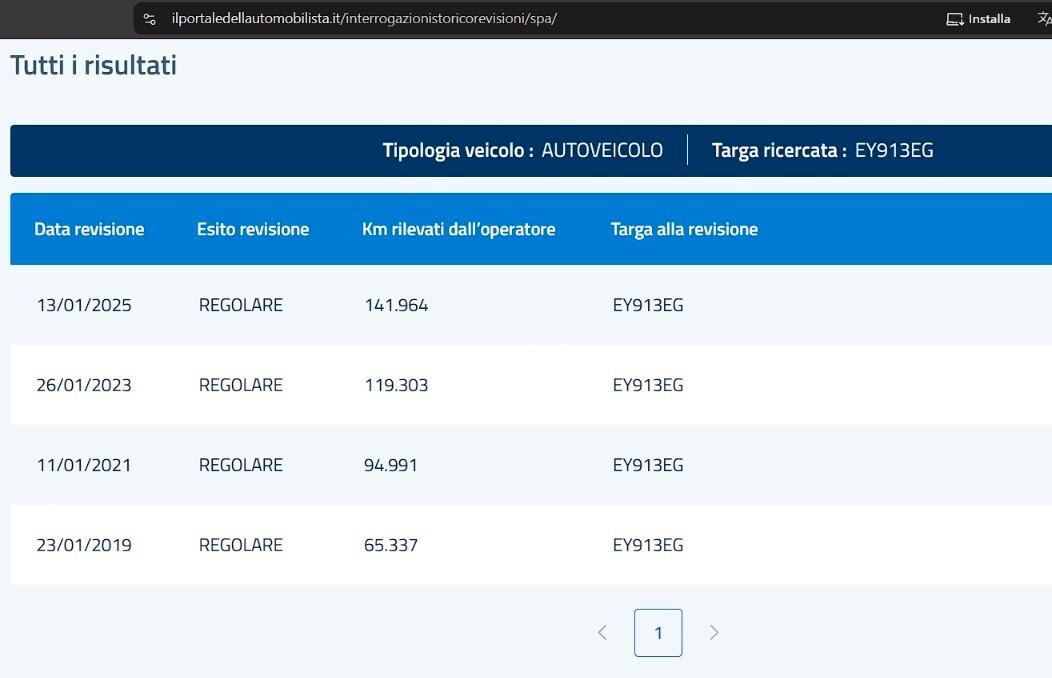The width and height of the screenshot is (1052, 678).
Task: Click plate EY913EG in the 11/01/2021 row
Action: tap(648, 465)
